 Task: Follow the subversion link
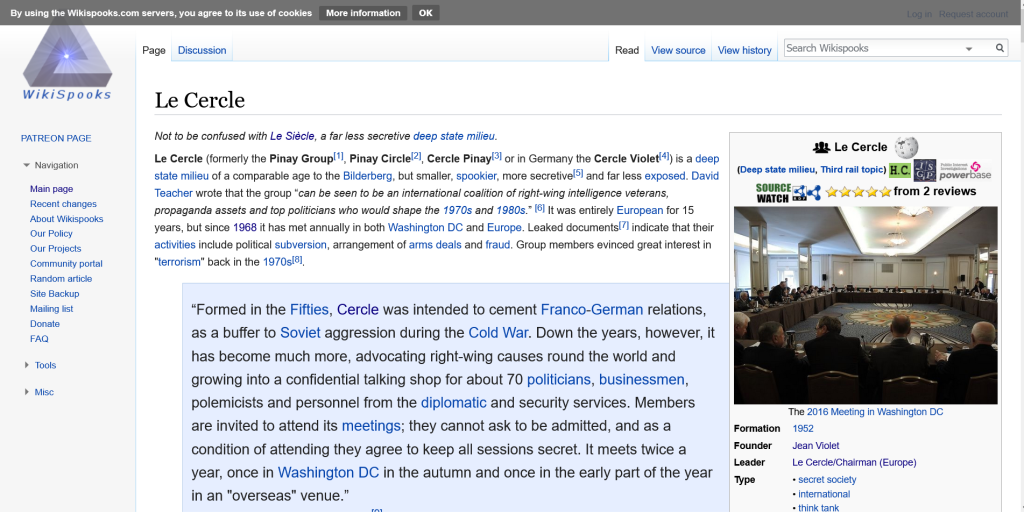[300, 245]
